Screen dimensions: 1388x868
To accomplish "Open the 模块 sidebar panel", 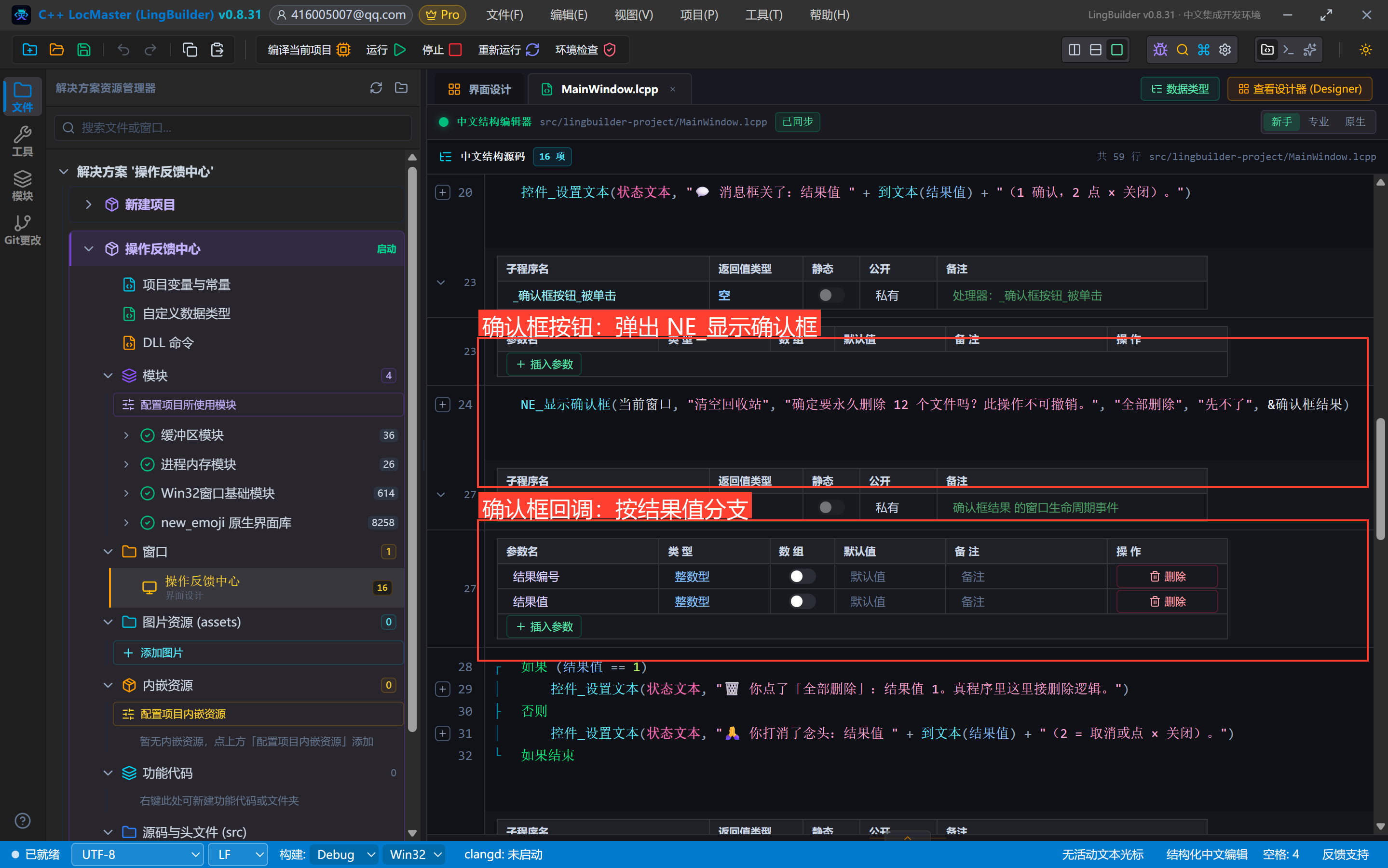I will click(22, 186).
